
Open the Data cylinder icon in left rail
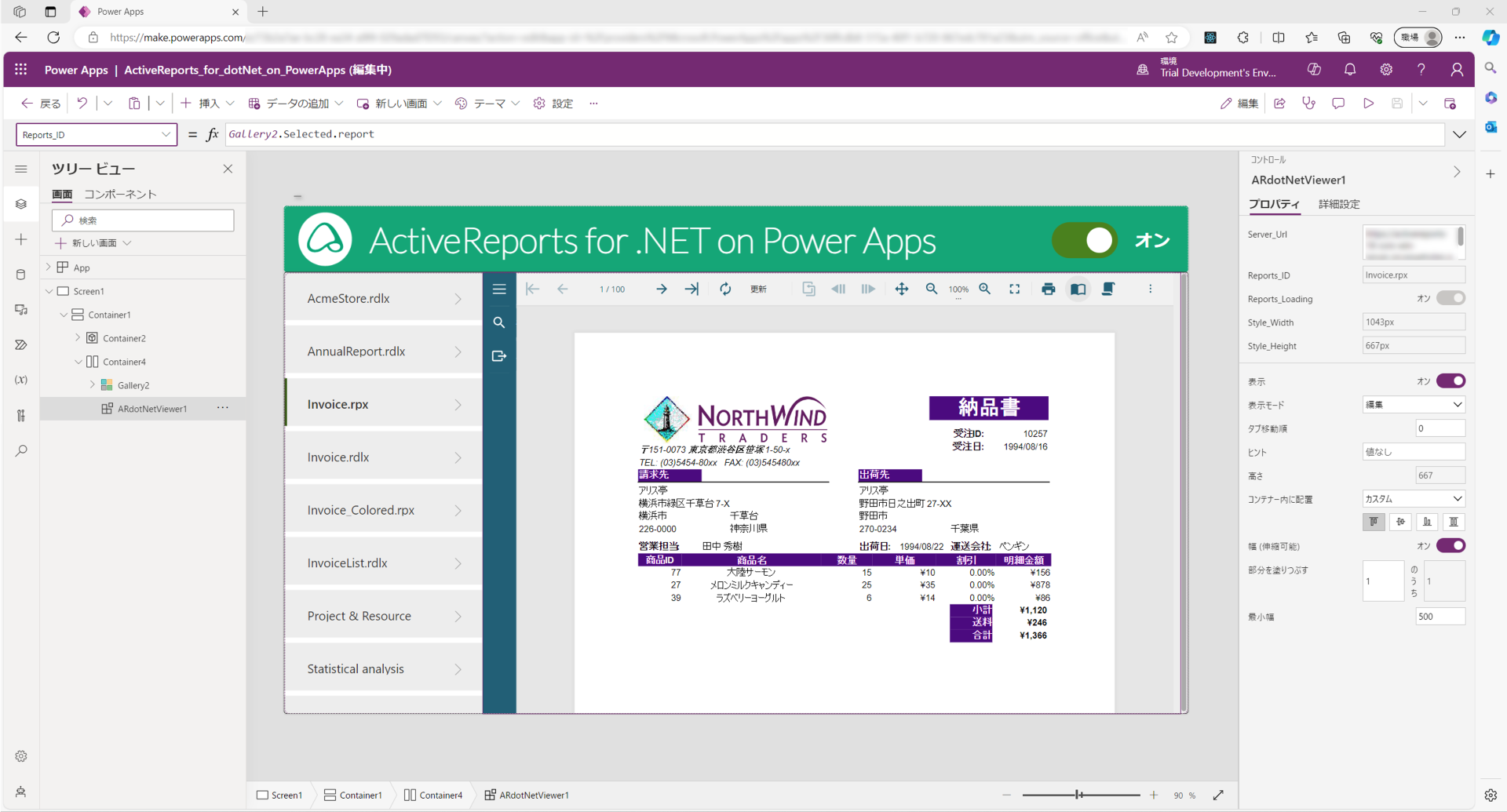click(21, 275)
